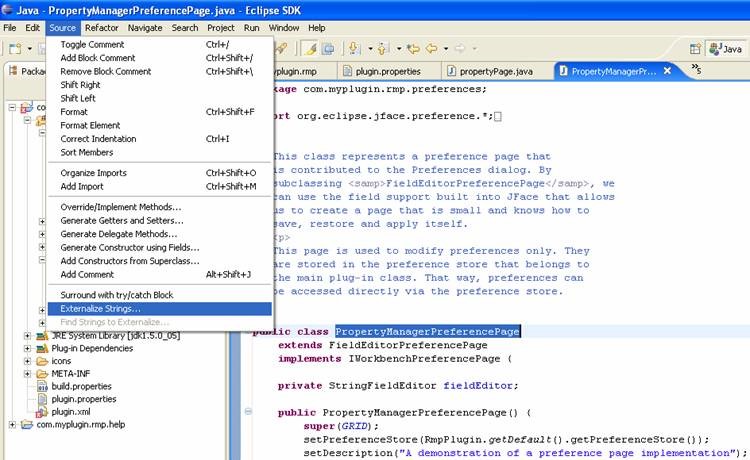Click the Next Annotation down-arrow icon
This screenshot has height=460, width=750.
(354, 48)
